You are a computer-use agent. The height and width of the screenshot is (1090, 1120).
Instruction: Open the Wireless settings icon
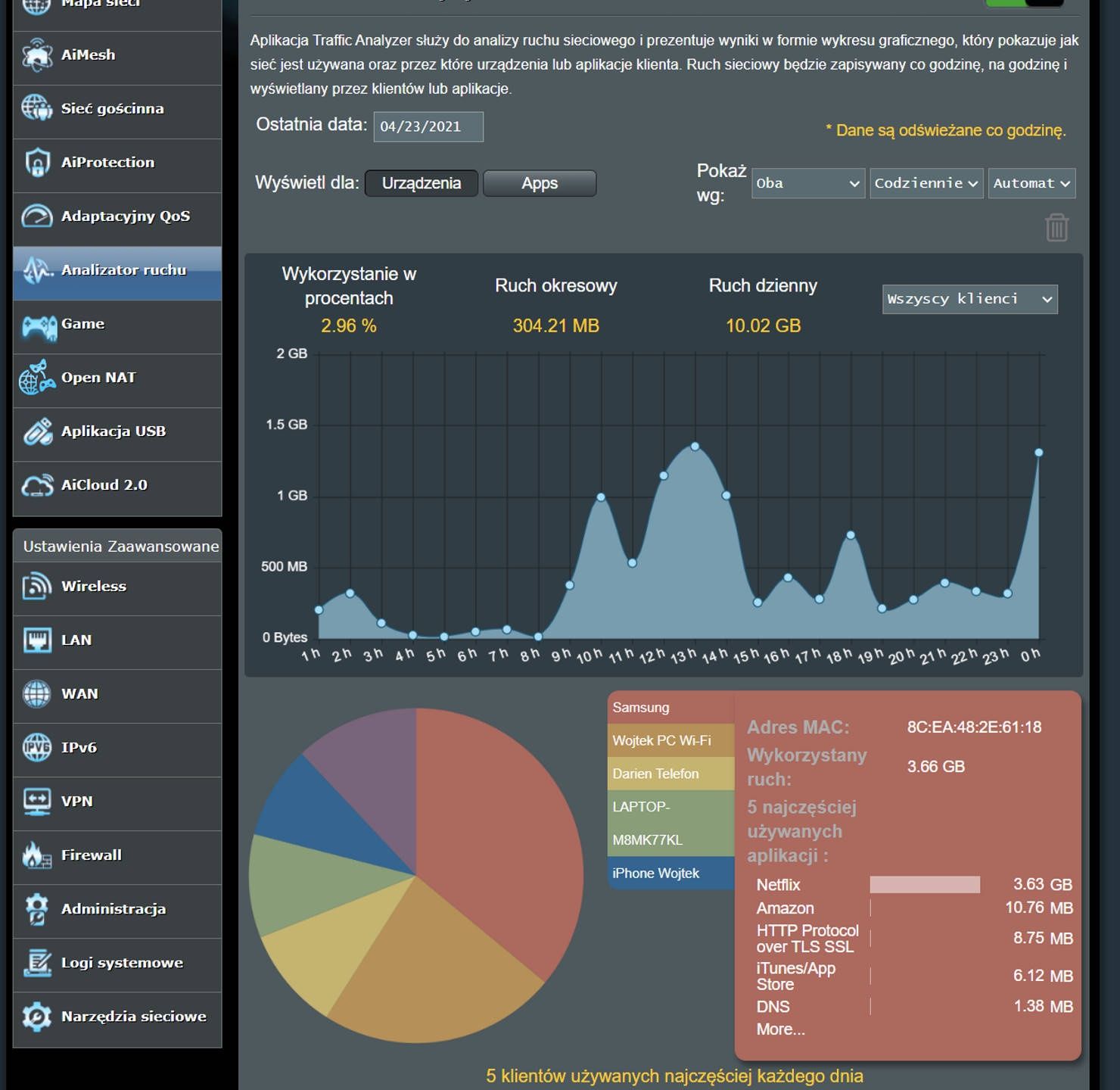37,587
